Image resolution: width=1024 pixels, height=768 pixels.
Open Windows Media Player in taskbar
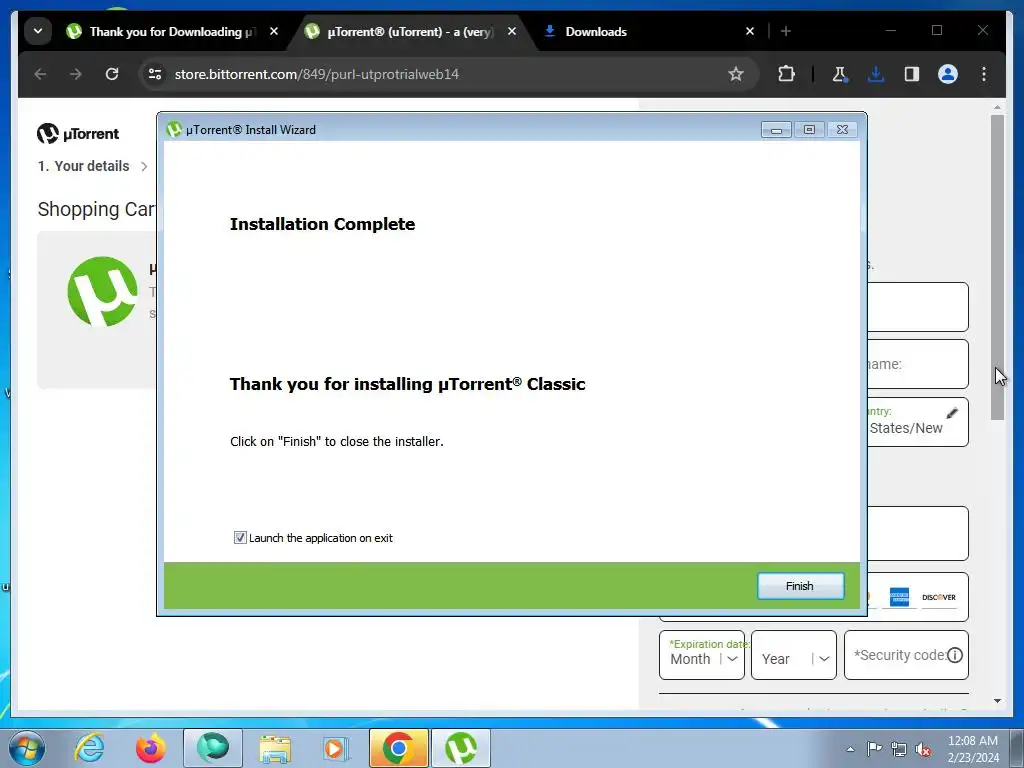(337, 748)
